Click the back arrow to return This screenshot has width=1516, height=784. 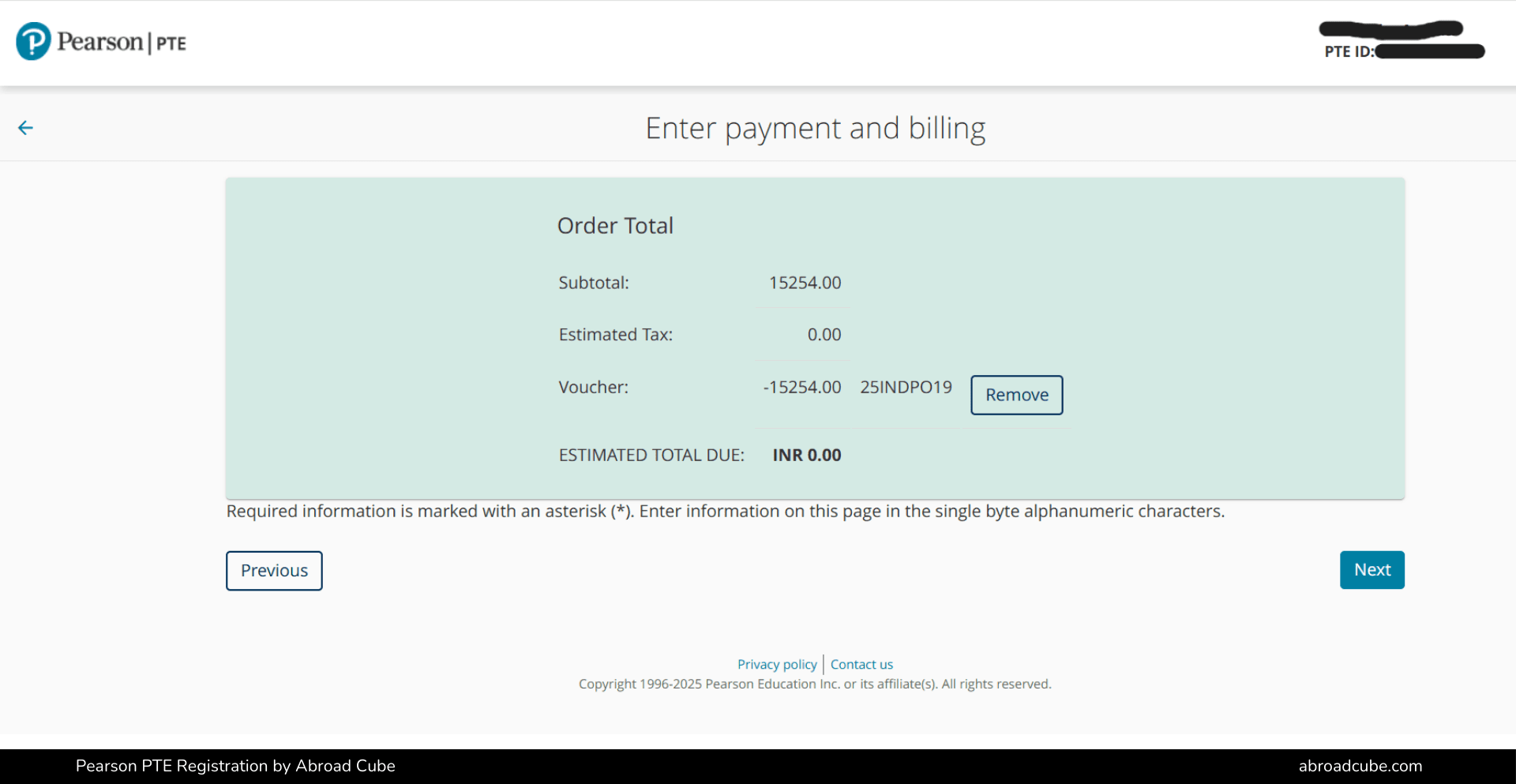25,127
